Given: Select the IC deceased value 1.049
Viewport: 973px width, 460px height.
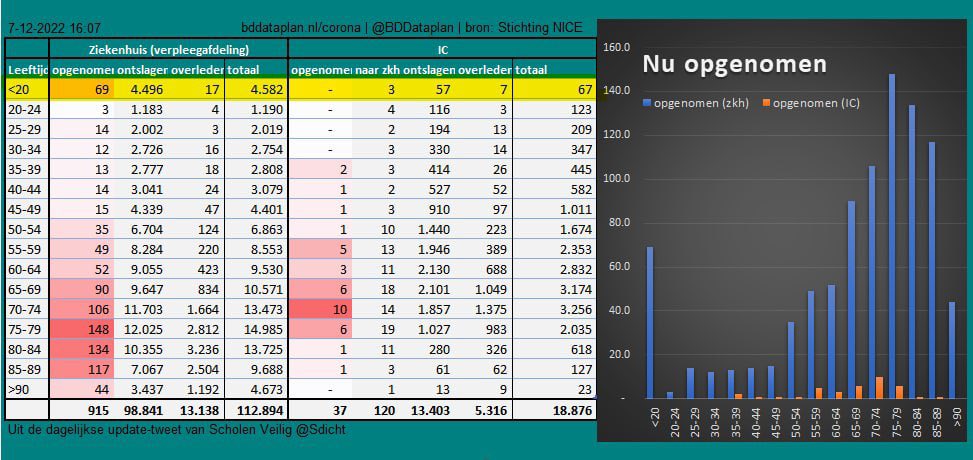Looking at the screenshot, I should click(x=491, y=289).
